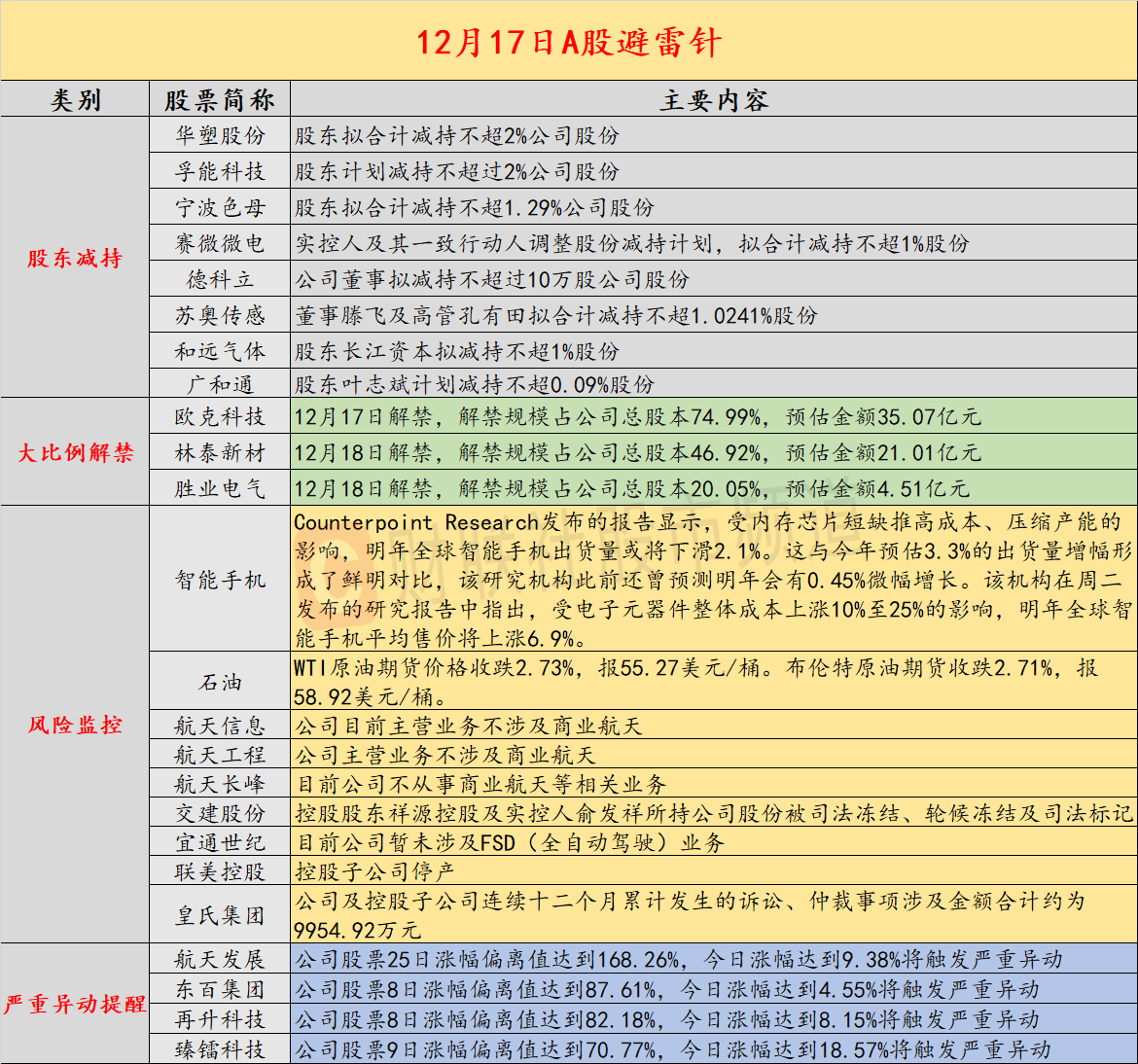Select the 航天信息 stock name cell

pos(220,726)
